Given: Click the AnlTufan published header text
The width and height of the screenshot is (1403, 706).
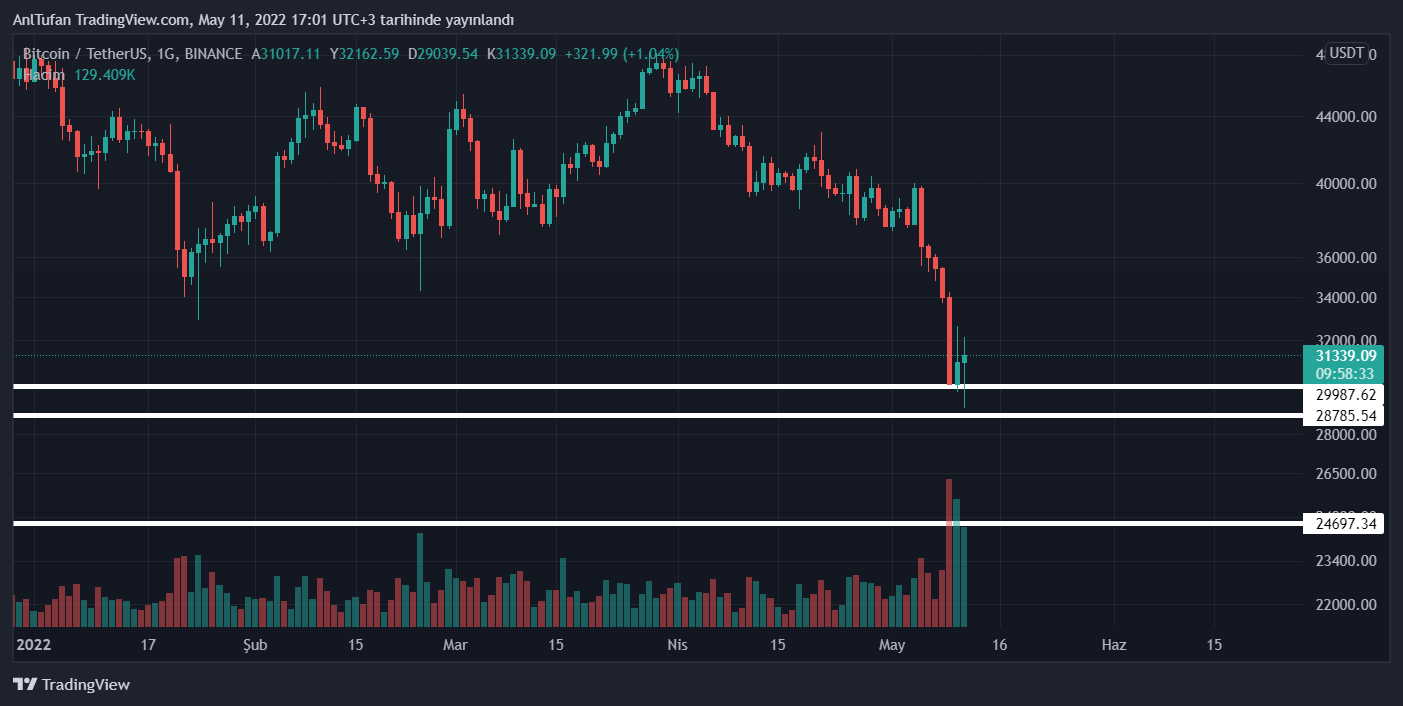Looking at the screenshot, I should (x=263, y=20).
